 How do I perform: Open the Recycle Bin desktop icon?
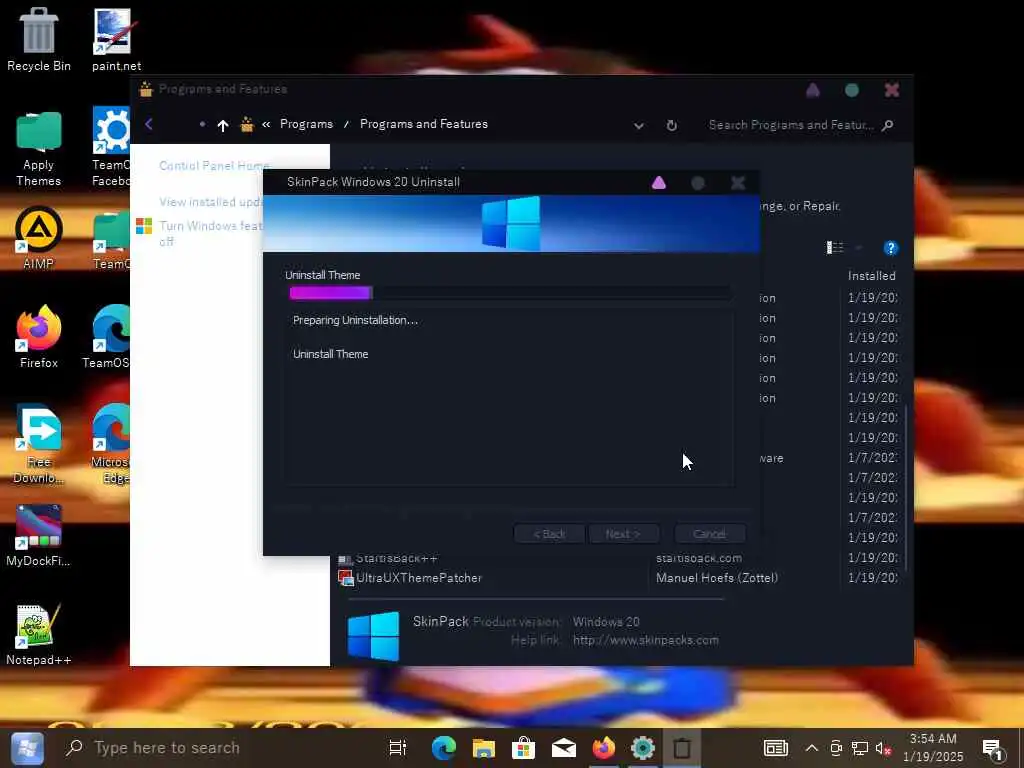point(39,39)
